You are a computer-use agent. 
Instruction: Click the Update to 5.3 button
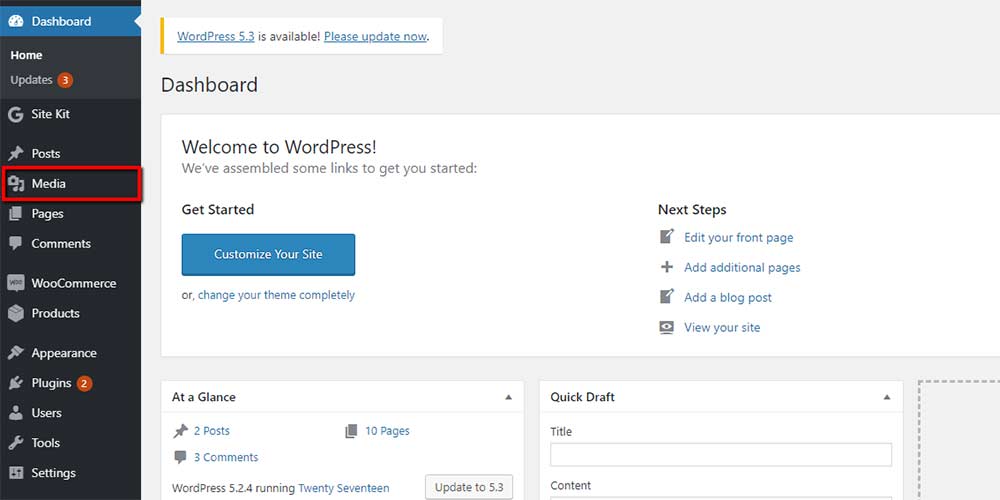469,488
